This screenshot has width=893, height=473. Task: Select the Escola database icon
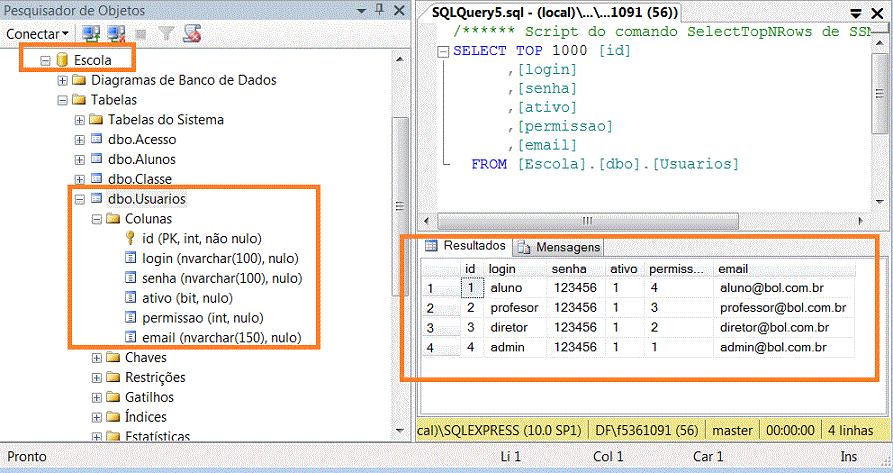[62, 60]
